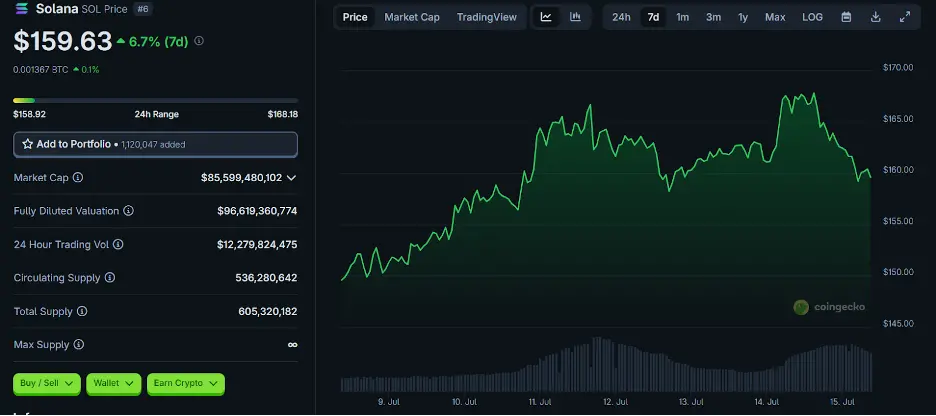Open the Buy / Sell dropdown
936x416 pixels.
47,383
